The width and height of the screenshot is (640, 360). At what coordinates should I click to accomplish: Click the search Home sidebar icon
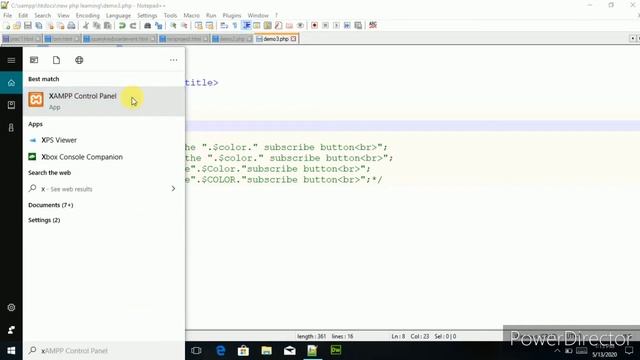coord(11,83)
